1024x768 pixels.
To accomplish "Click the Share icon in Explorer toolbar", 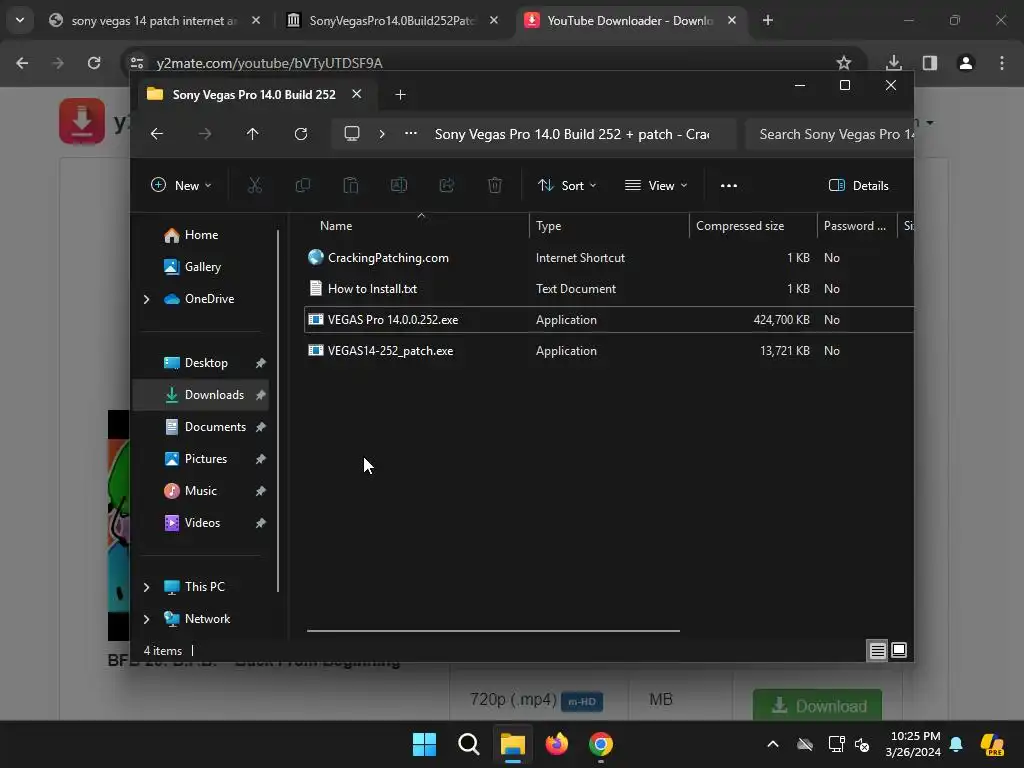I will [x=447, y=185].
